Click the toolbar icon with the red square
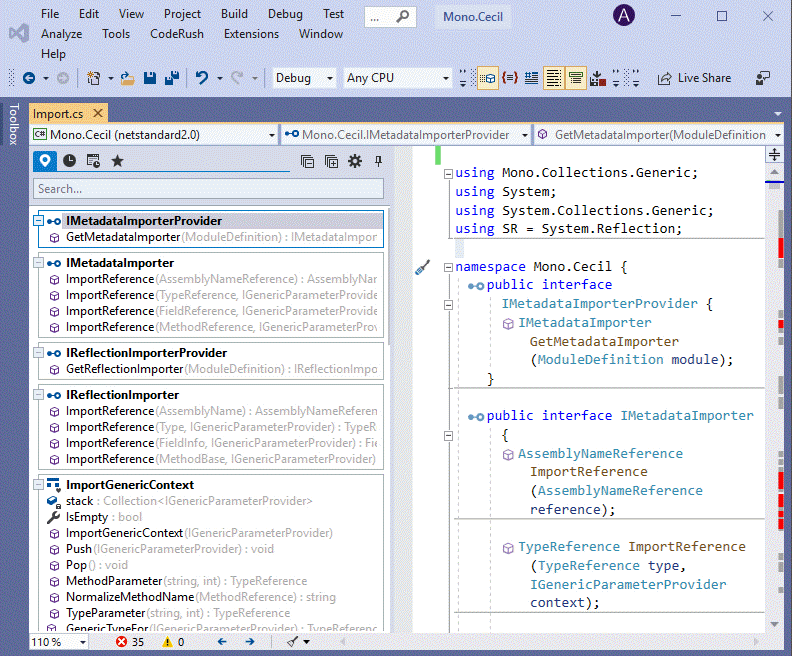792x656 pixels. [598, 78]
